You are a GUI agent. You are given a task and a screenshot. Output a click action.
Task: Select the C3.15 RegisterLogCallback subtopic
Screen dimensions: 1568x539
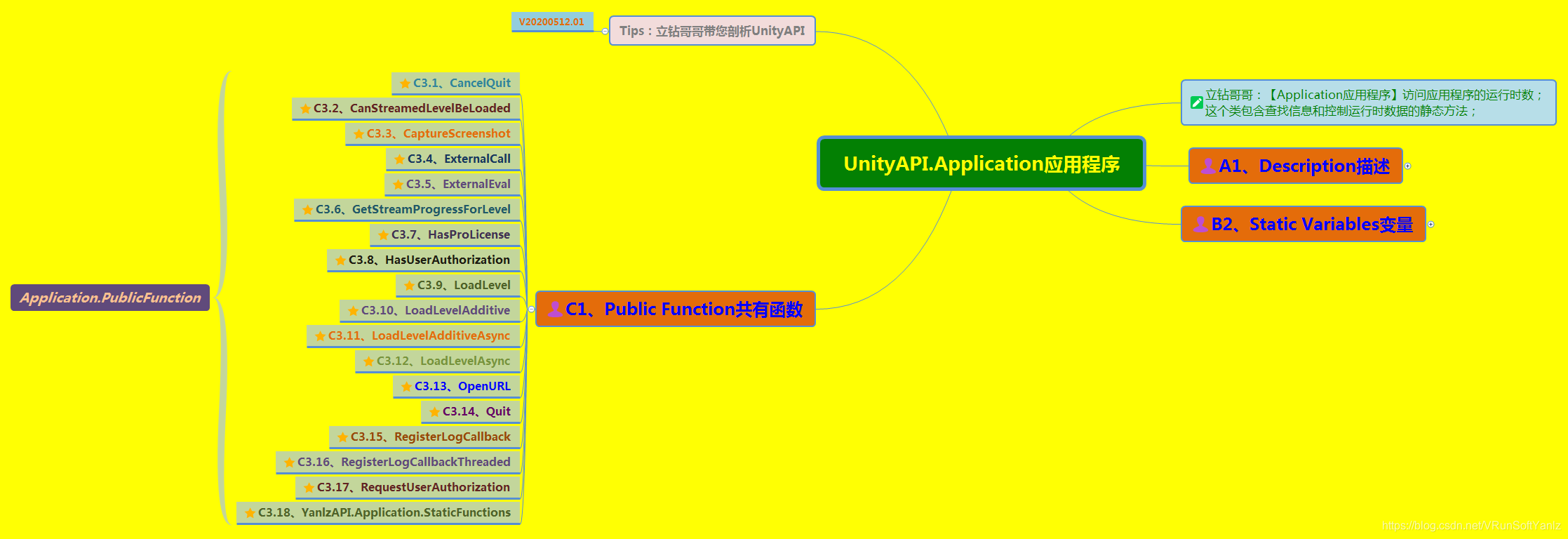point(424,437)
